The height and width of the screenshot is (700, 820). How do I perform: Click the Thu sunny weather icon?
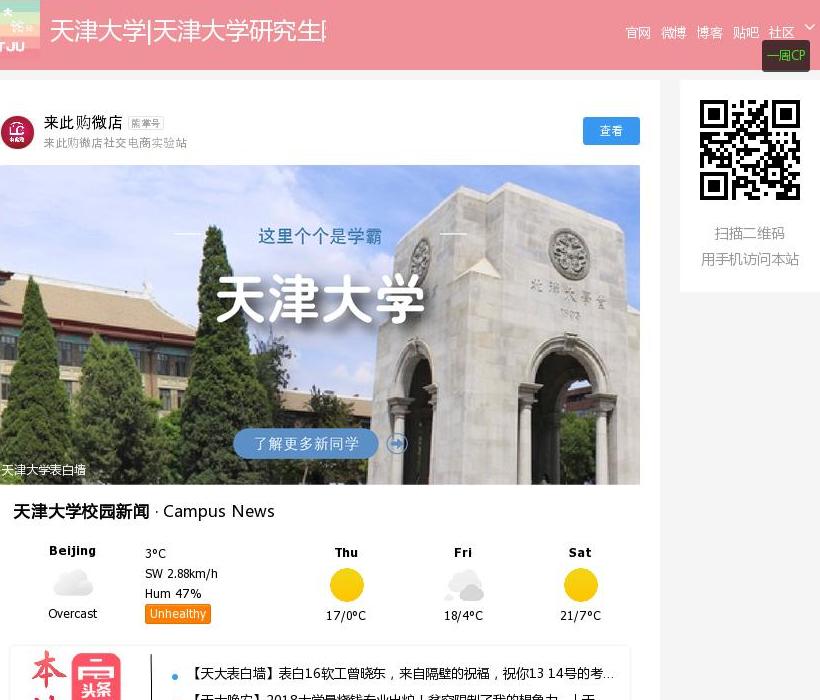(x=347, y=585)
